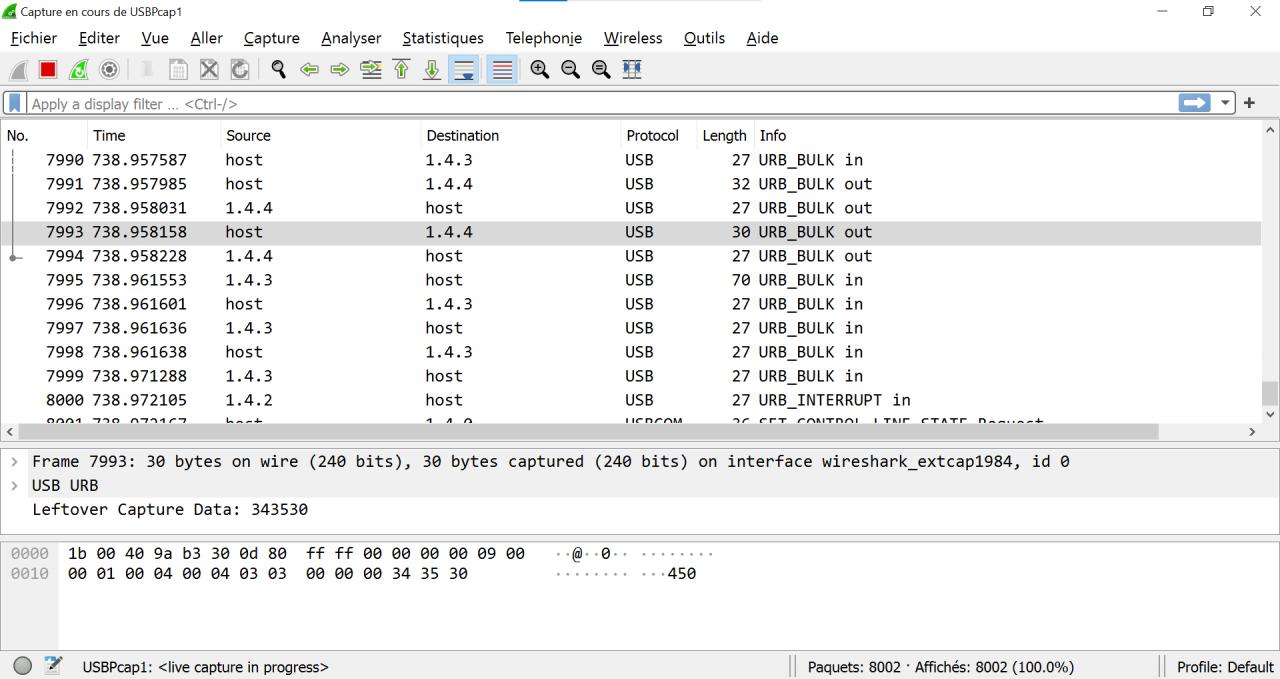Expand the USB URB tree item
Image resolution: width=1280 pixels, height=679 pixels.
pos(14,486)
